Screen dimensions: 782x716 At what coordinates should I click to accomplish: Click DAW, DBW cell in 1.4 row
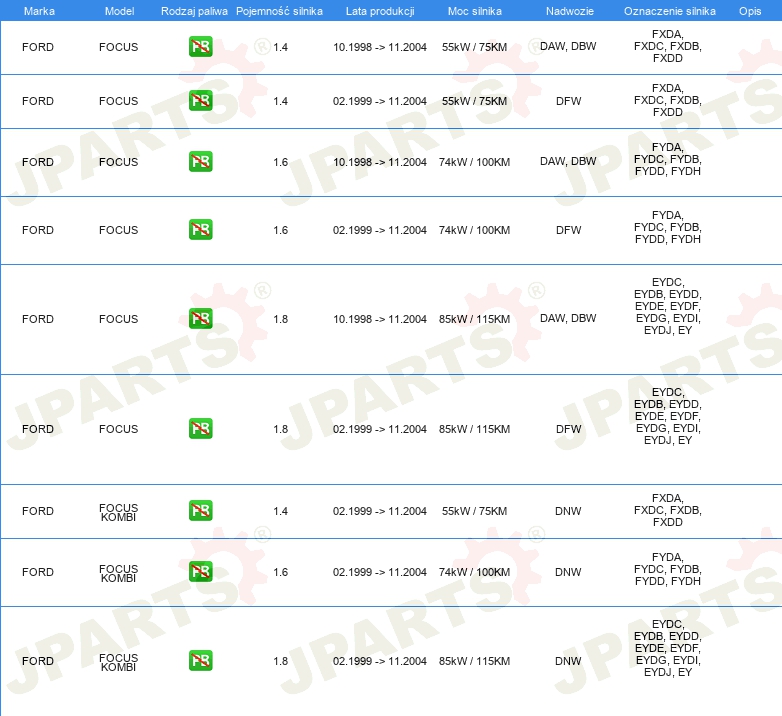pos(568,46)
